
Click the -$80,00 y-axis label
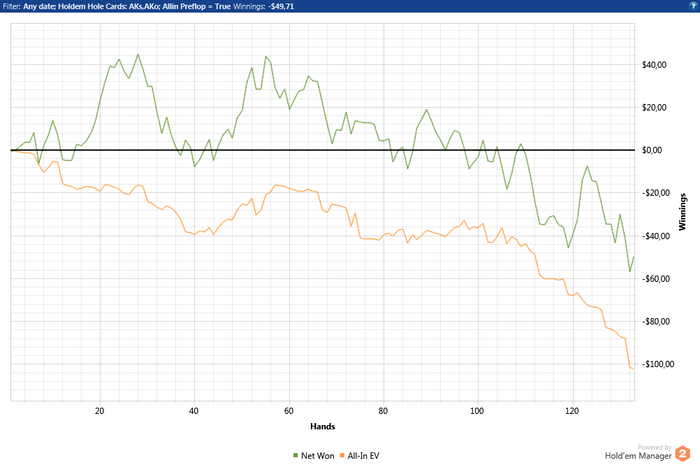(655, 321)
